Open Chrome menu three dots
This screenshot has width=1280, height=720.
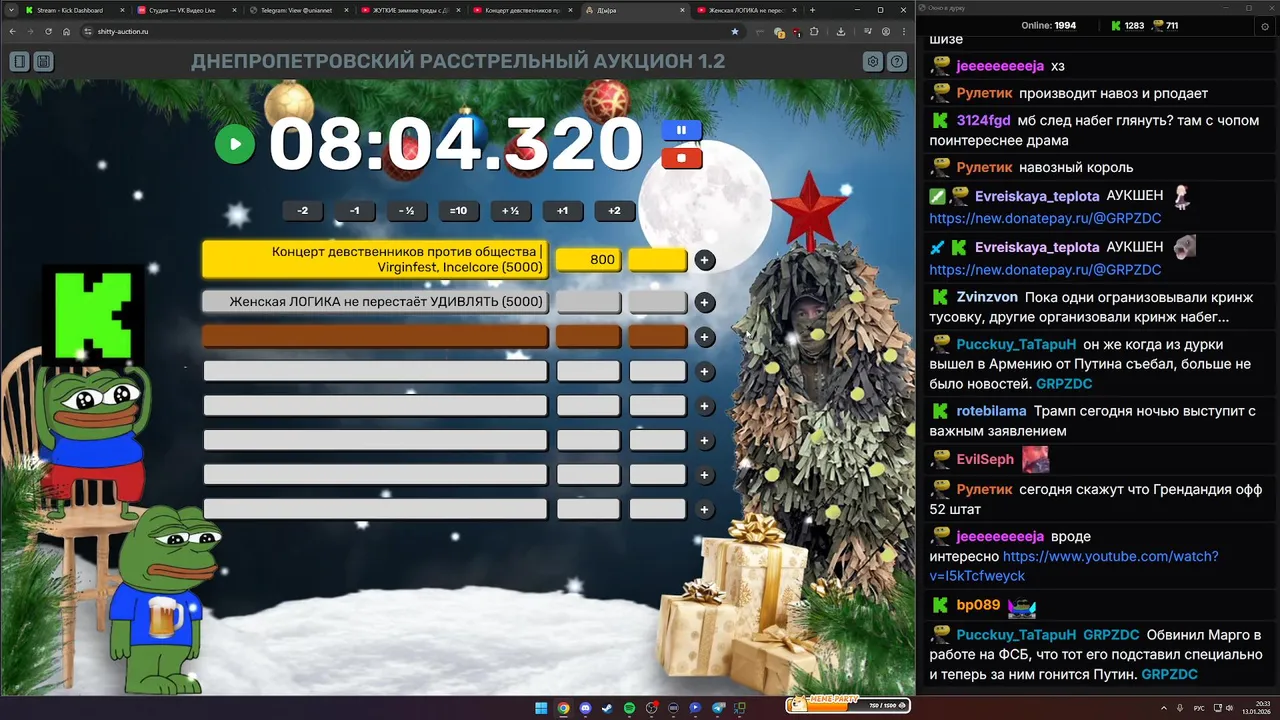point(903,31)
